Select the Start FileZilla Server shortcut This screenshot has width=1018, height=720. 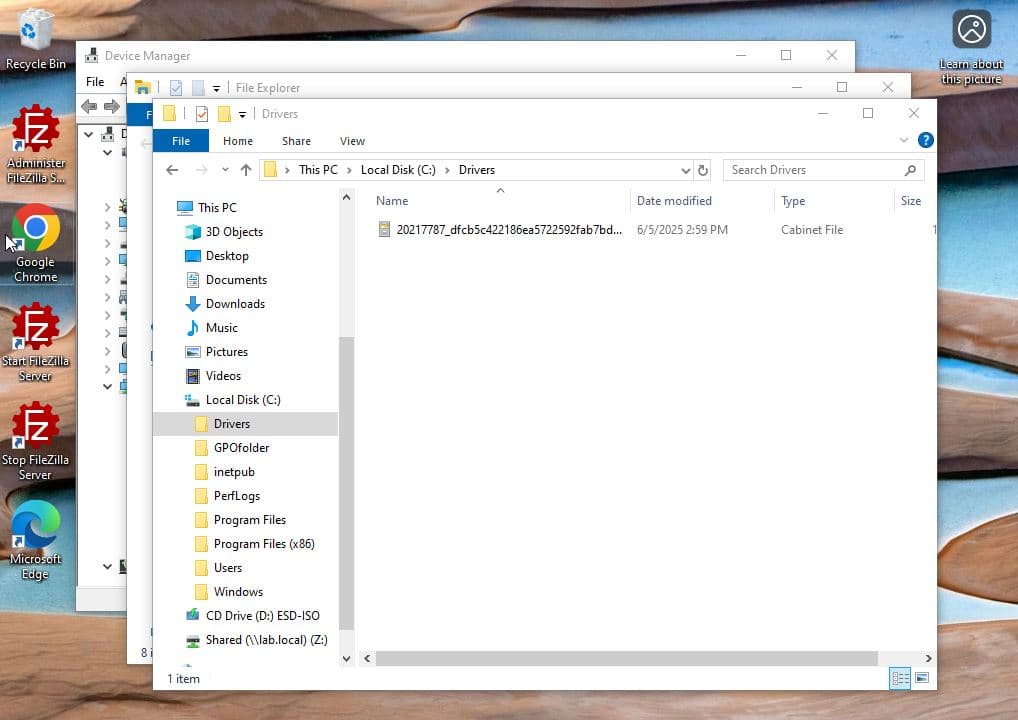36,342
